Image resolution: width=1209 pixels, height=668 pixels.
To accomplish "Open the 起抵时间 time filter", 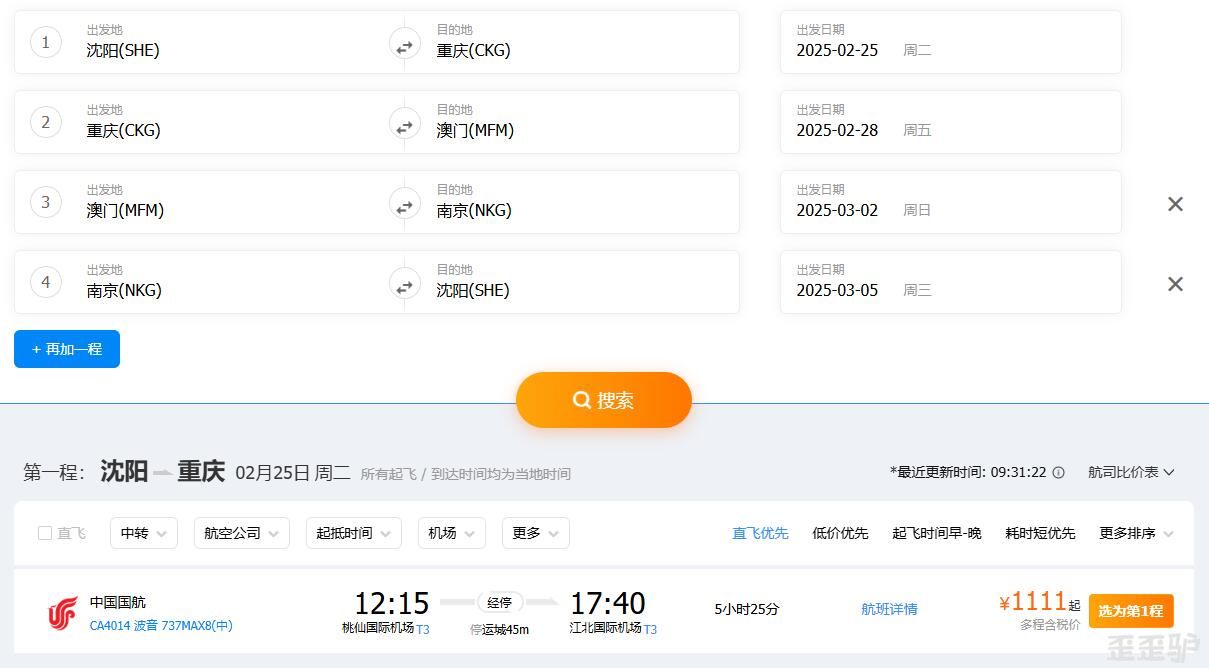I will 353,533.
